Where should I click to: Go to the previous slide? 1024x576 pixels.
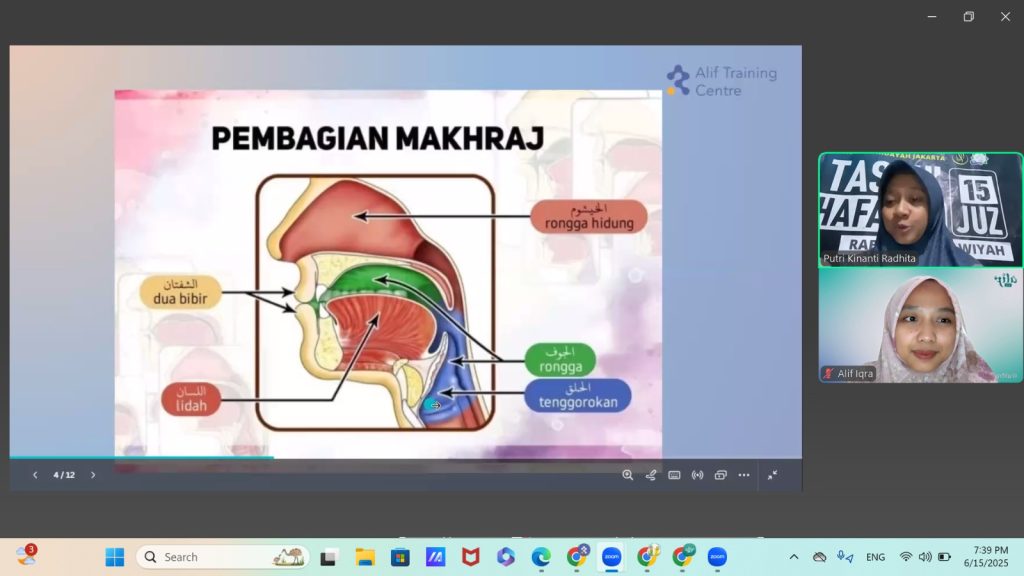coord(35,475)
